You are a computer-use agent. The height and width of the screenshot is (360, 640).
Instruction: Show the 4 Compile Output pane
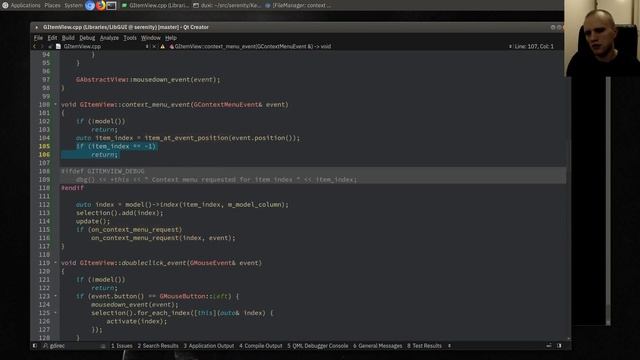pos(260,346)
